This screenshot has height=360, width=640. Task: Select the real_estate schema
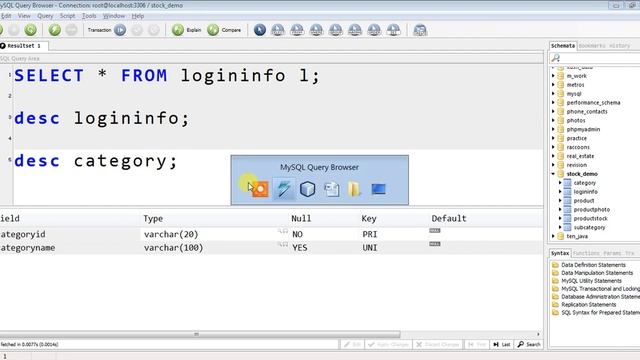coord(580,156)
